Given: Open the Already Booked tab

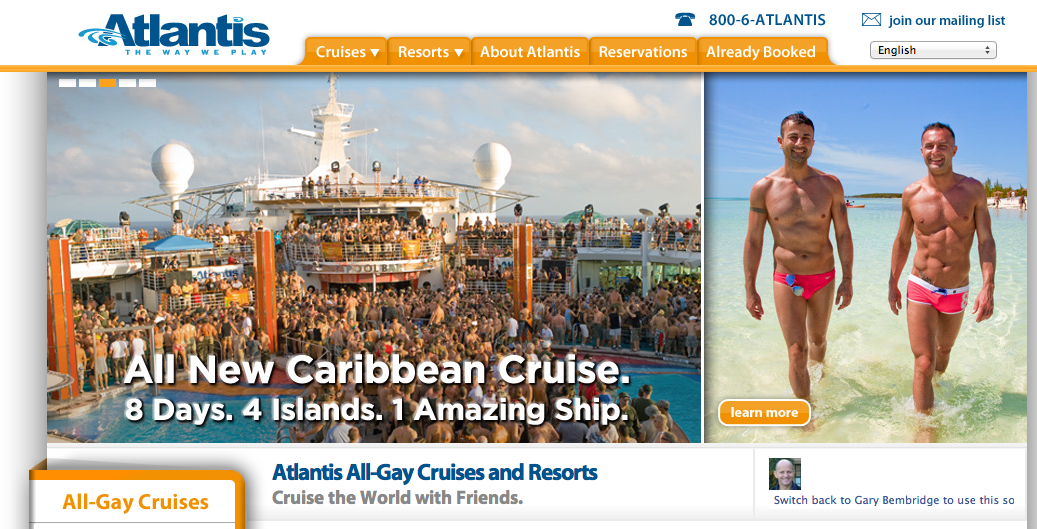Looking at the screenshot, I should coord(761,52).
